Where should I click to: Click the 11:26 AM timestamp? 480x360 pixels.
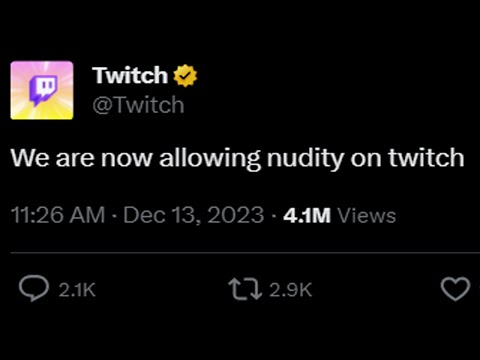click(58, 215)
